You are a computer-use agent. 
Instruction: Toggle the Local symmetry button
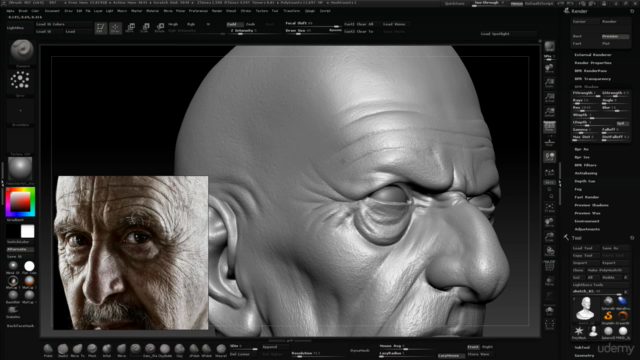click(x=549, y=157)
